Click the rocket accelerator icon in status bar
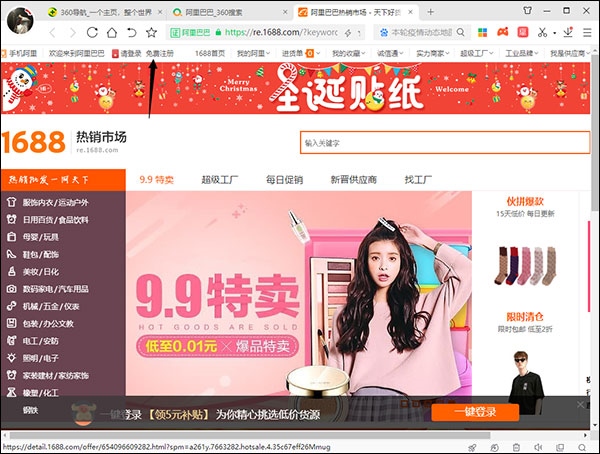 coord(473,447)
